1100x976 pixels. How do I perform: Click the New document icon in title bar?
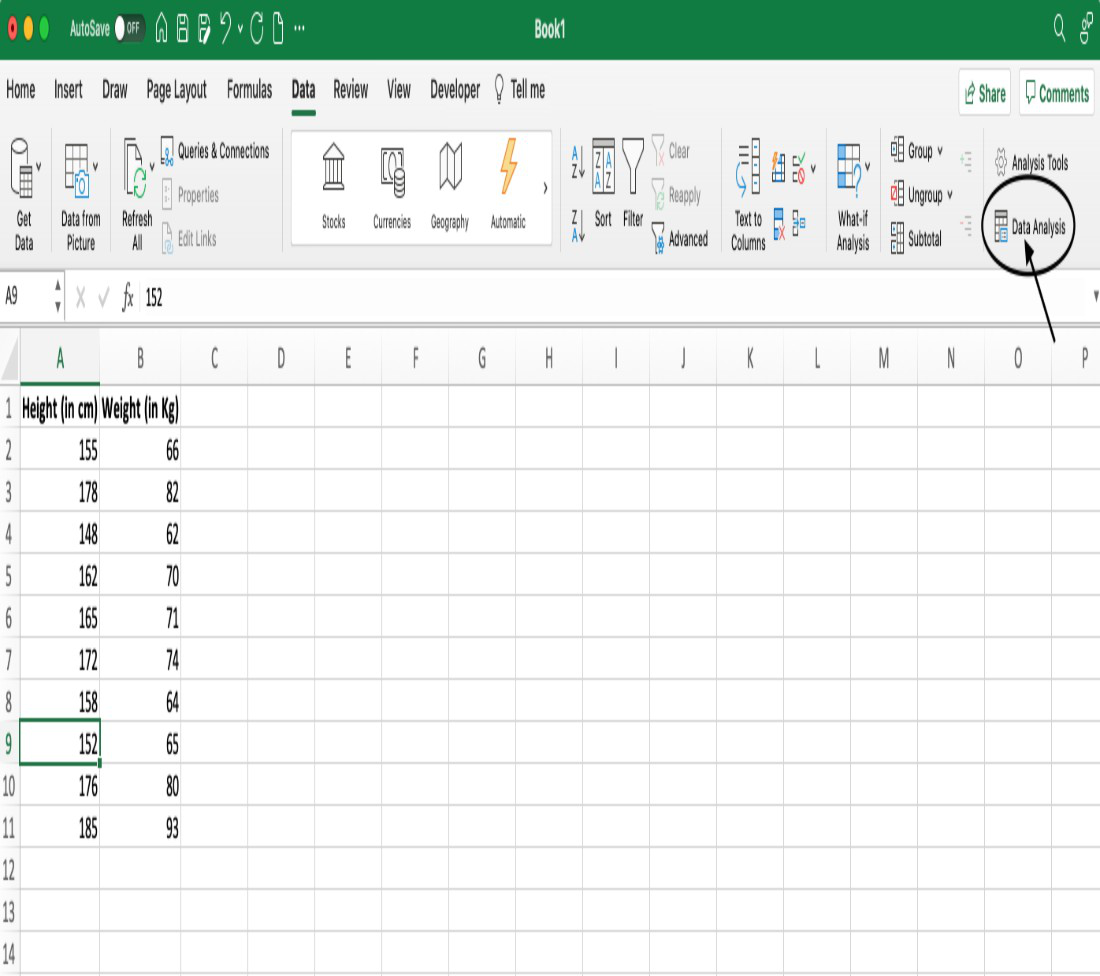(279, 29)
